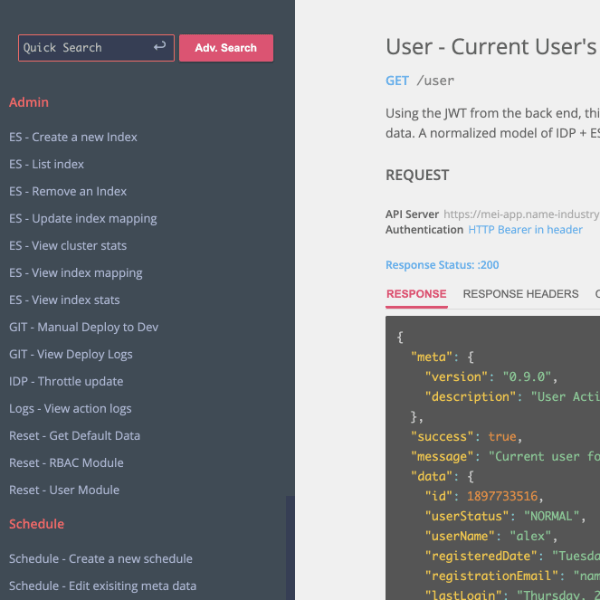
Task: Open ES - List index
Action: point(46,164)
